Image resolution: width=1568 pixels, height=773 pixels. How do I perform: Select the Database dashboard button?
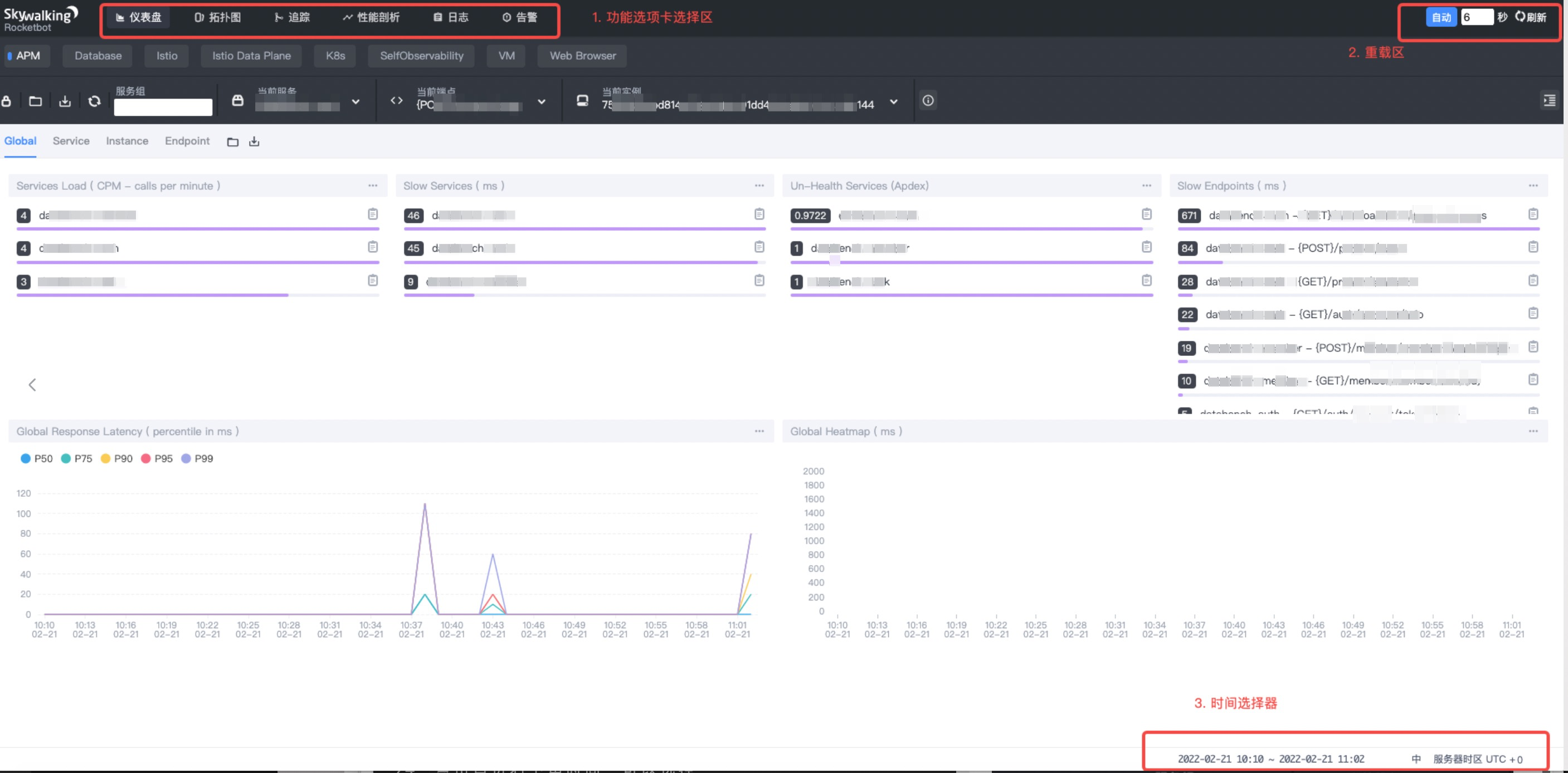click(98, 56)
